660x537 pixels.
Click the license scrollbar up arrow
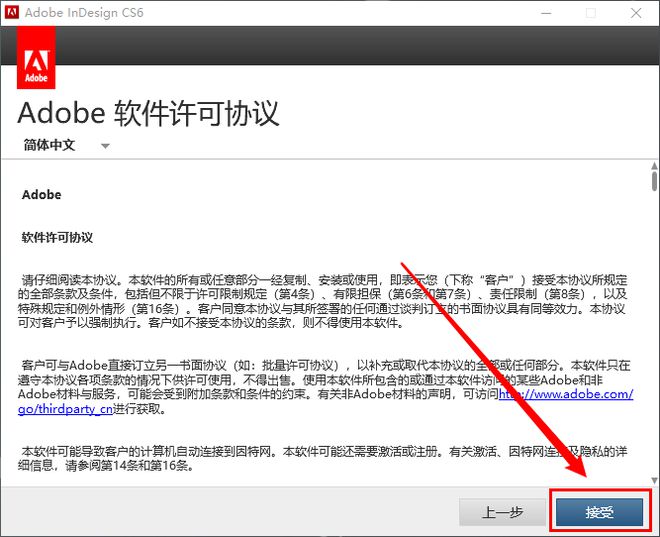click(654, 166)
